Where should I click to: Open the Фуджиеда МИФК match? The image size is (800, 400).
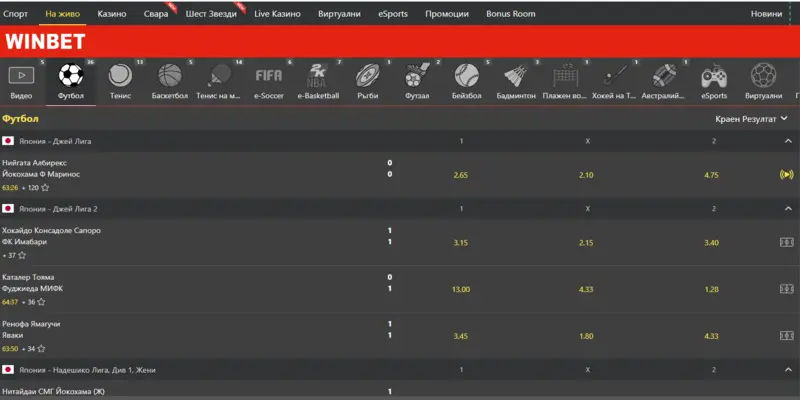[33, 289]
